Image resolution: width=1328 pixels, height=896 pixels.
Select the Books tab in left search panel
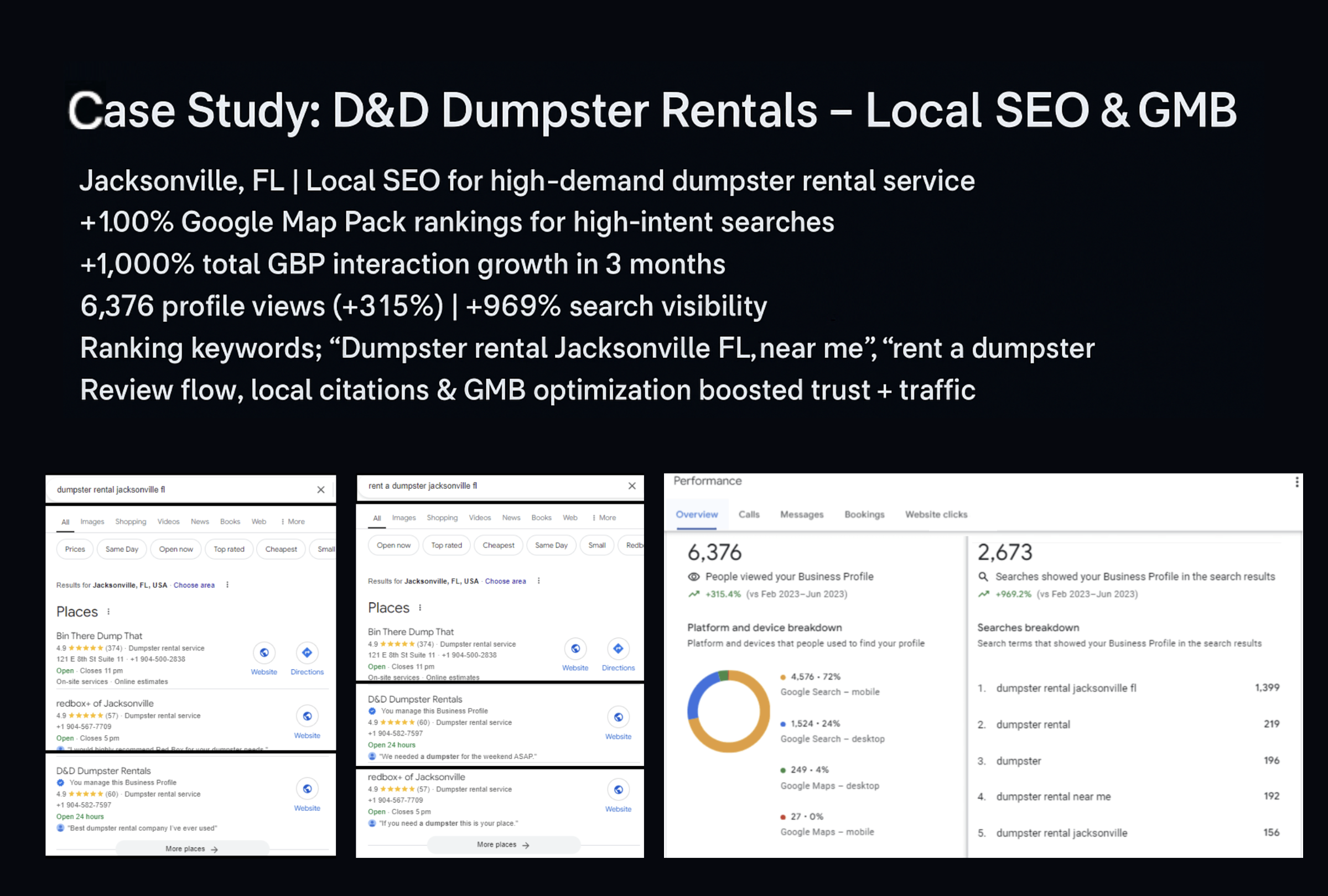[230, 522]
